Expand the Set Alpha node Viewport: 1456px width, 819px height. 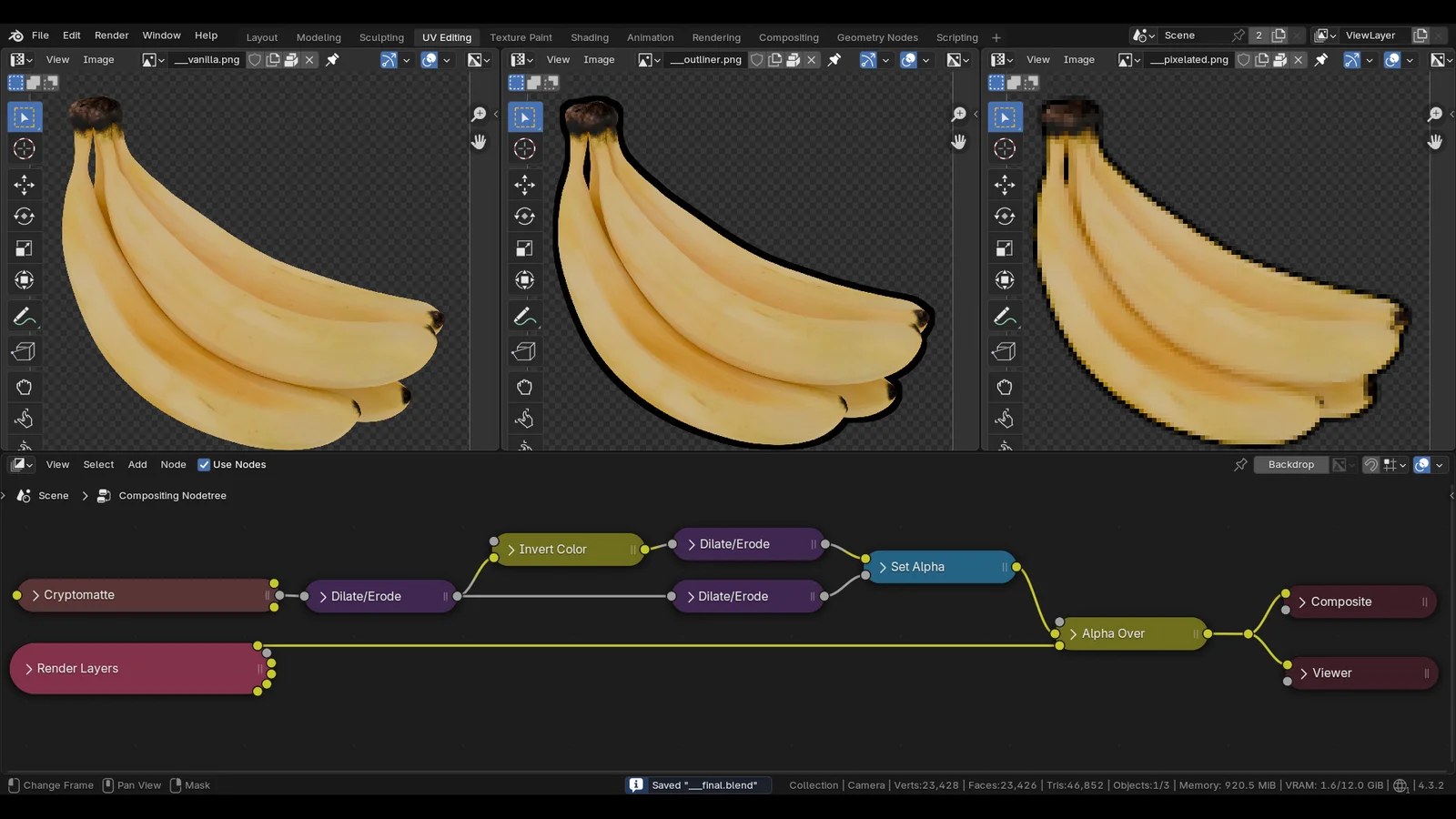882,567
